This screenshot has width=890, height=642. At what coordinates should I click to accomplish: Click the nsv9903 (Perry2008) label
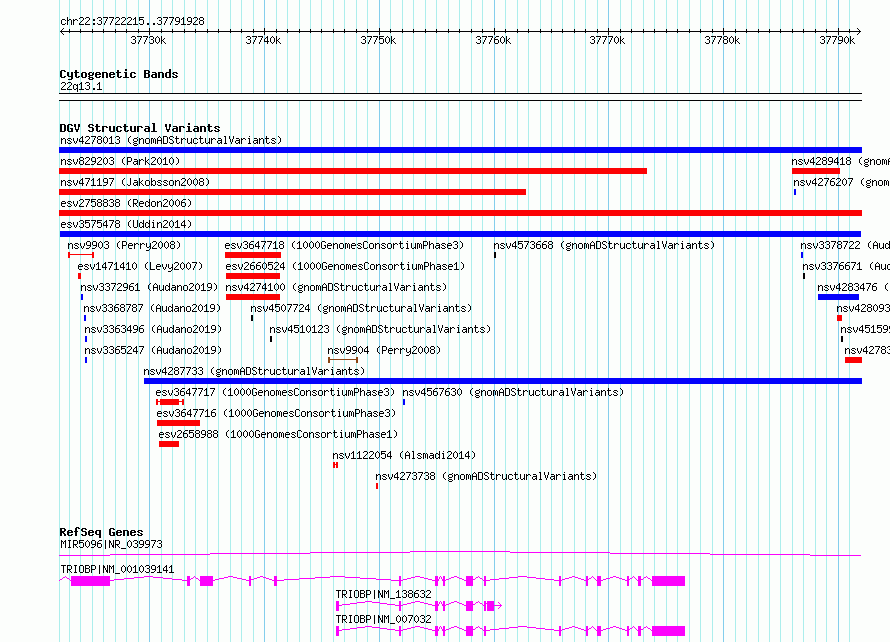[x=124, y=245]
